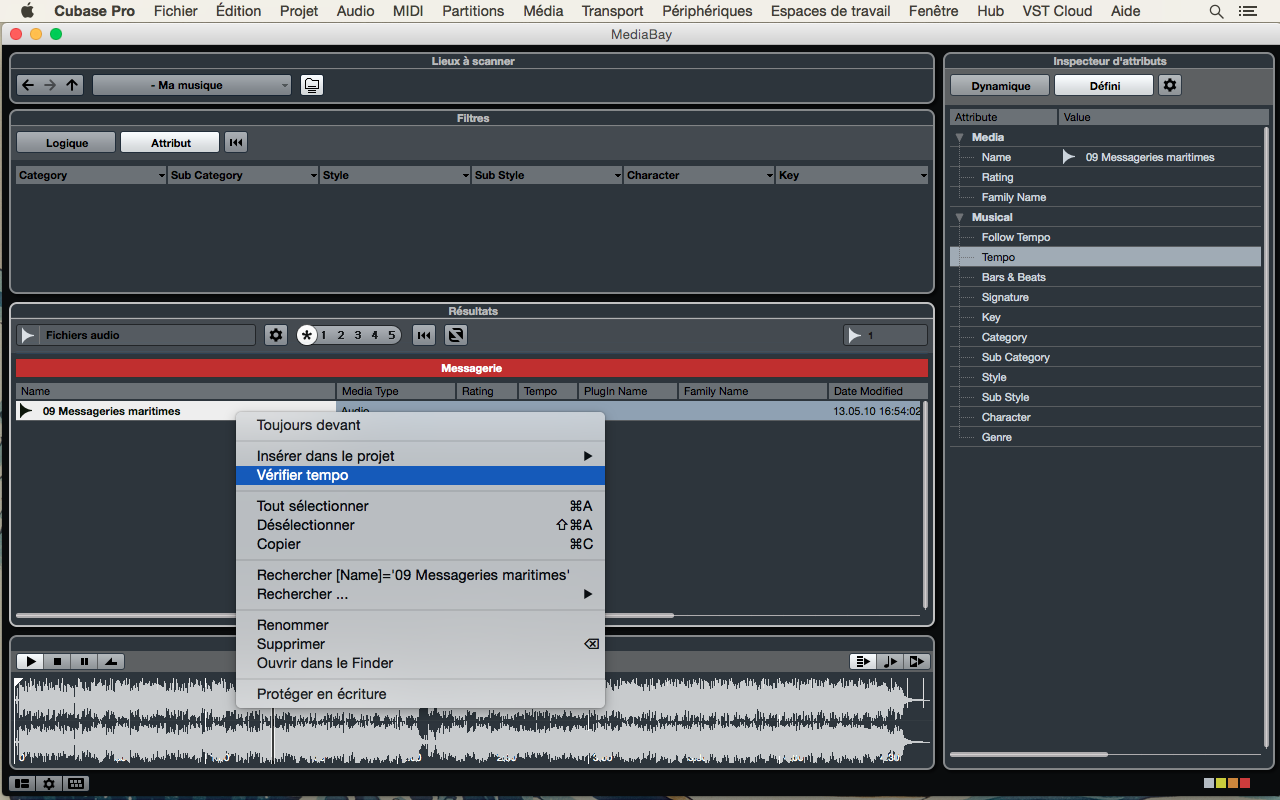Enable auto play for new selections
Screen dimensions: 1280x800
(x=863, y=661)
